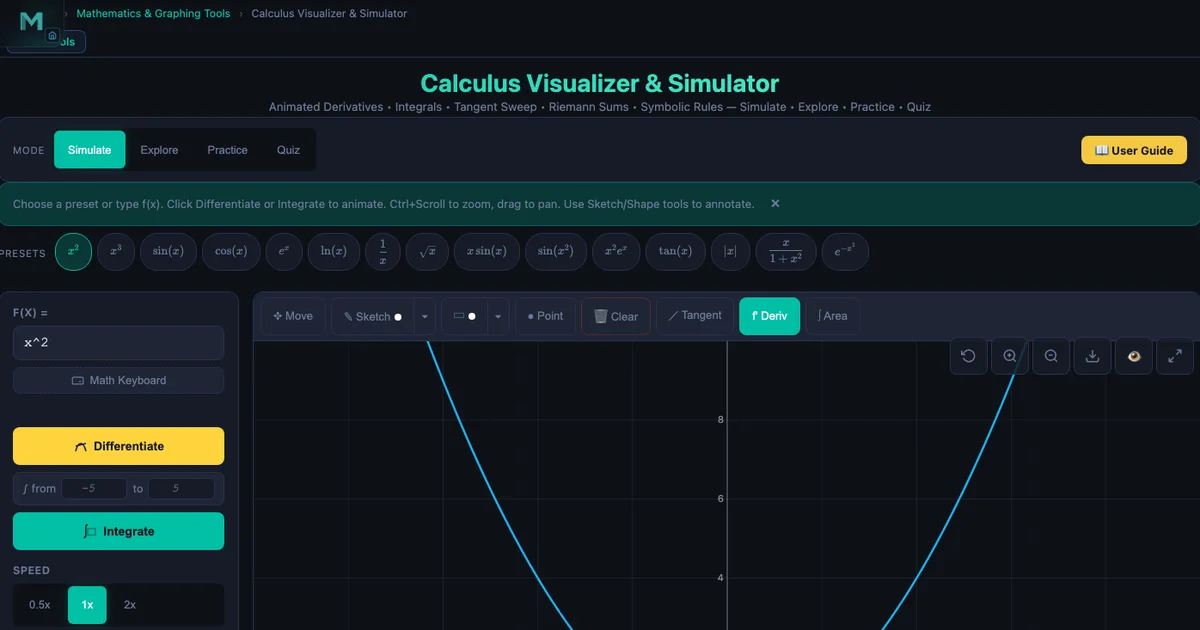Select the x sin(x) preset

pos(487,252)
